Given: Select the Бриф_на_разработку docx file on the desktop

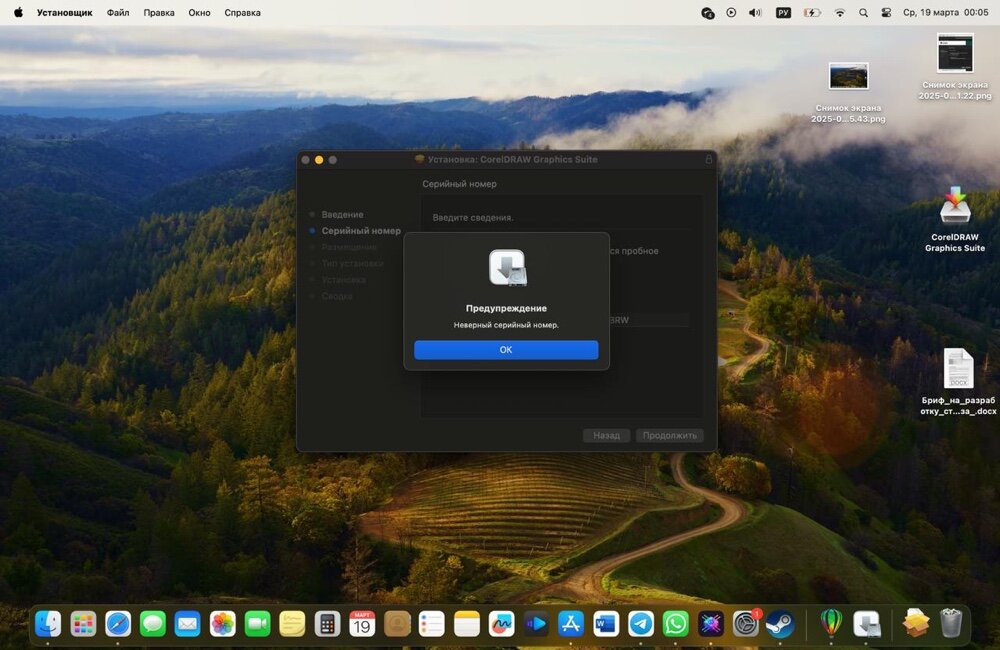Looking at the screenshot, I should click(x=958, y=381).
